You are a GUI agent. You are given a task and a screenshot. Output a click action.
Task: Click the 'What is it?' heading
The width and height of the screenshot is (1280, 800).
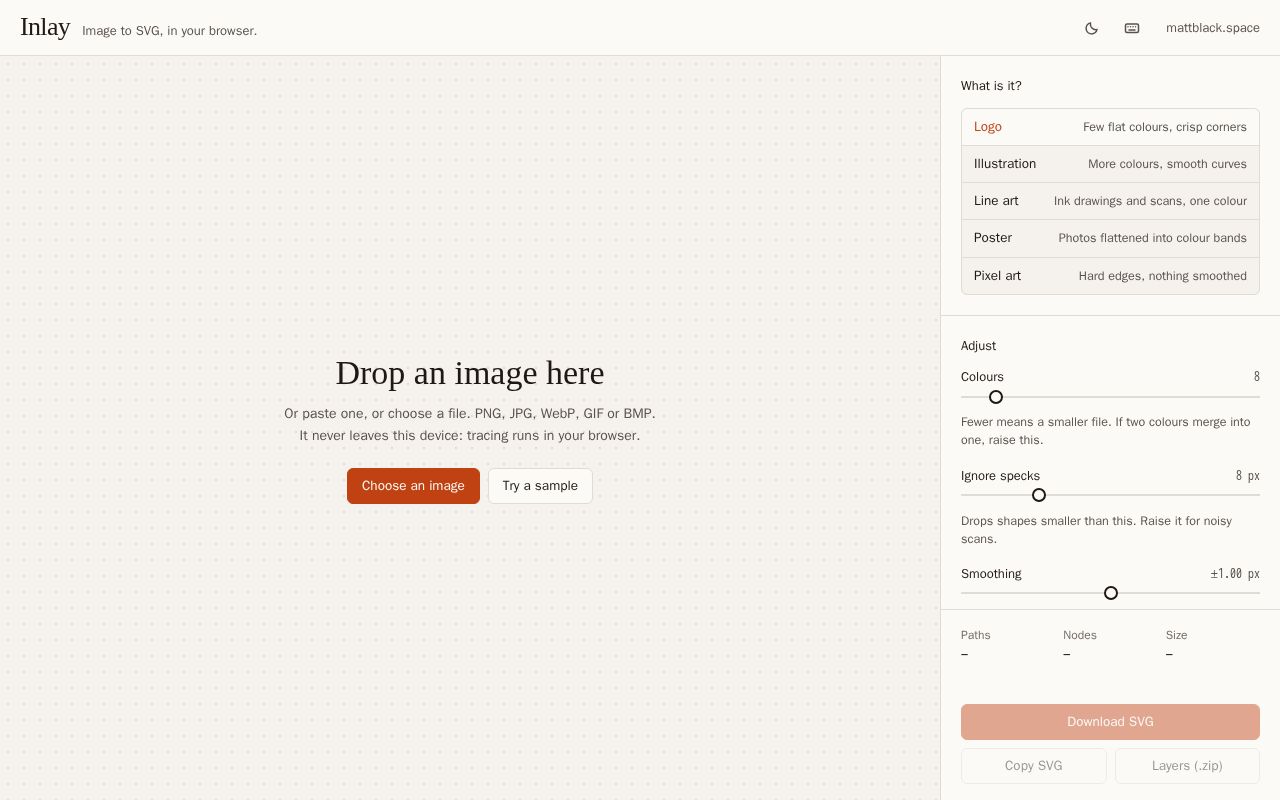(x=991, y=86)
